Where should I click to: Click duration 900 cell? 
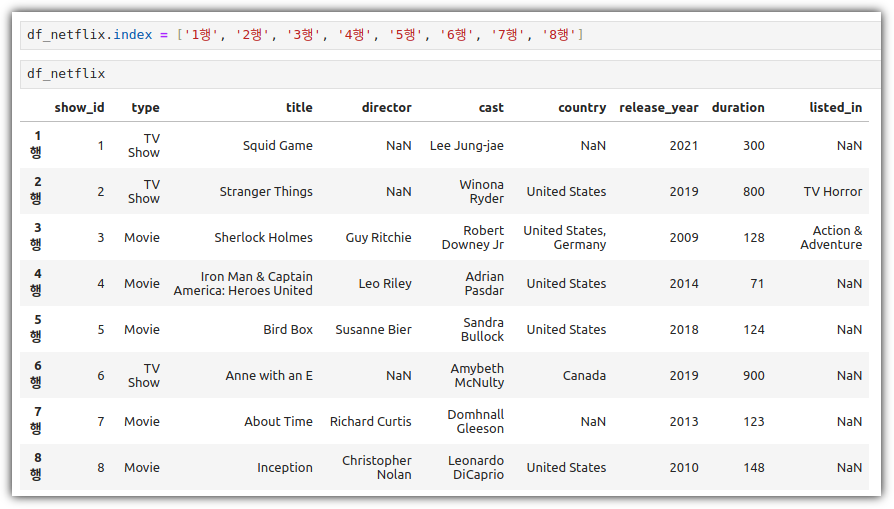[x=754, y=376]
